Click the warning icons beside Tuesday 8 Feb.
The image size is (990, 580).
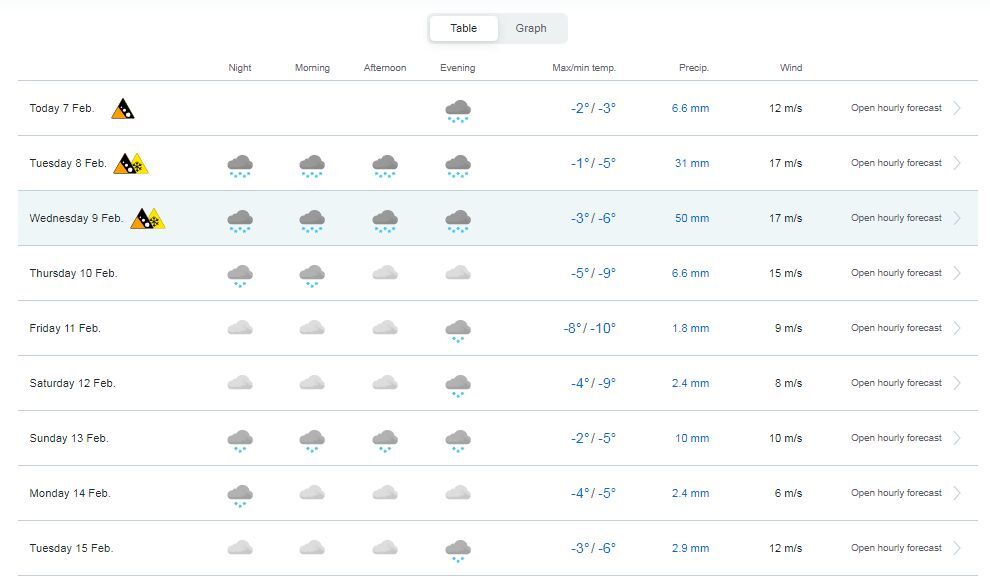coord(130,164)
